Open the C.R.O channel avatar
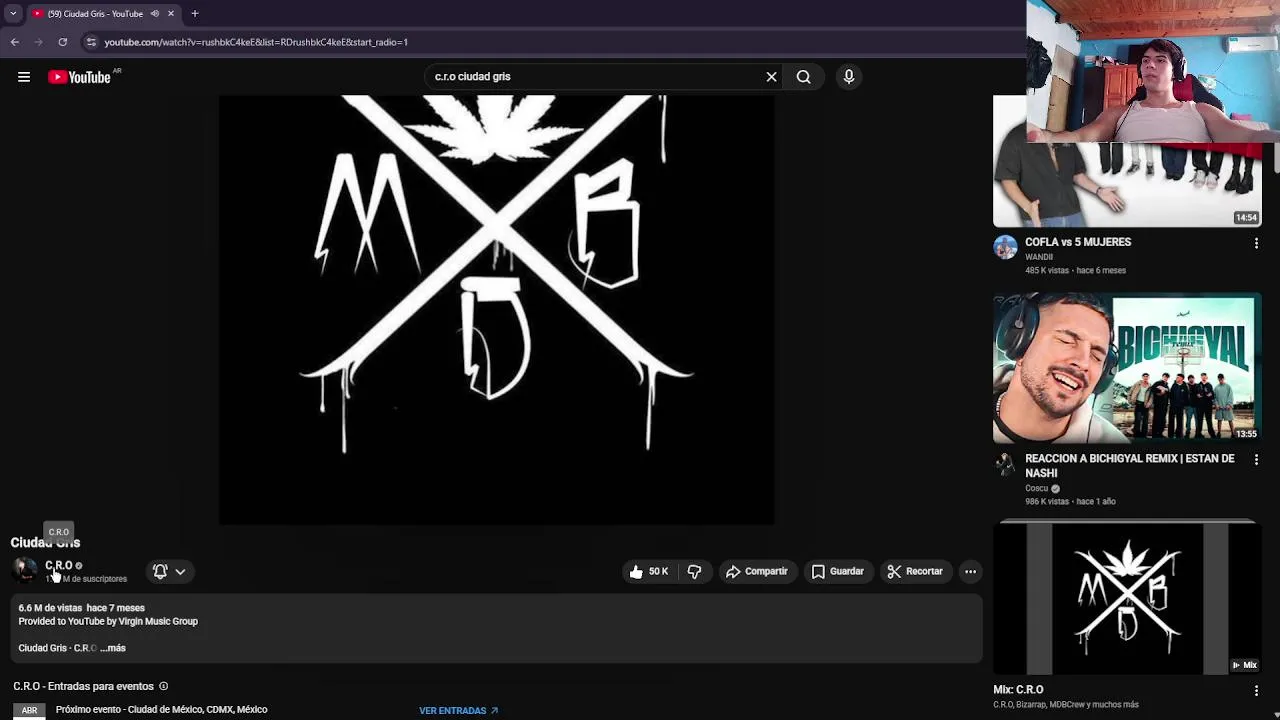Screen dimensions: 1280x720 point(25,570)
